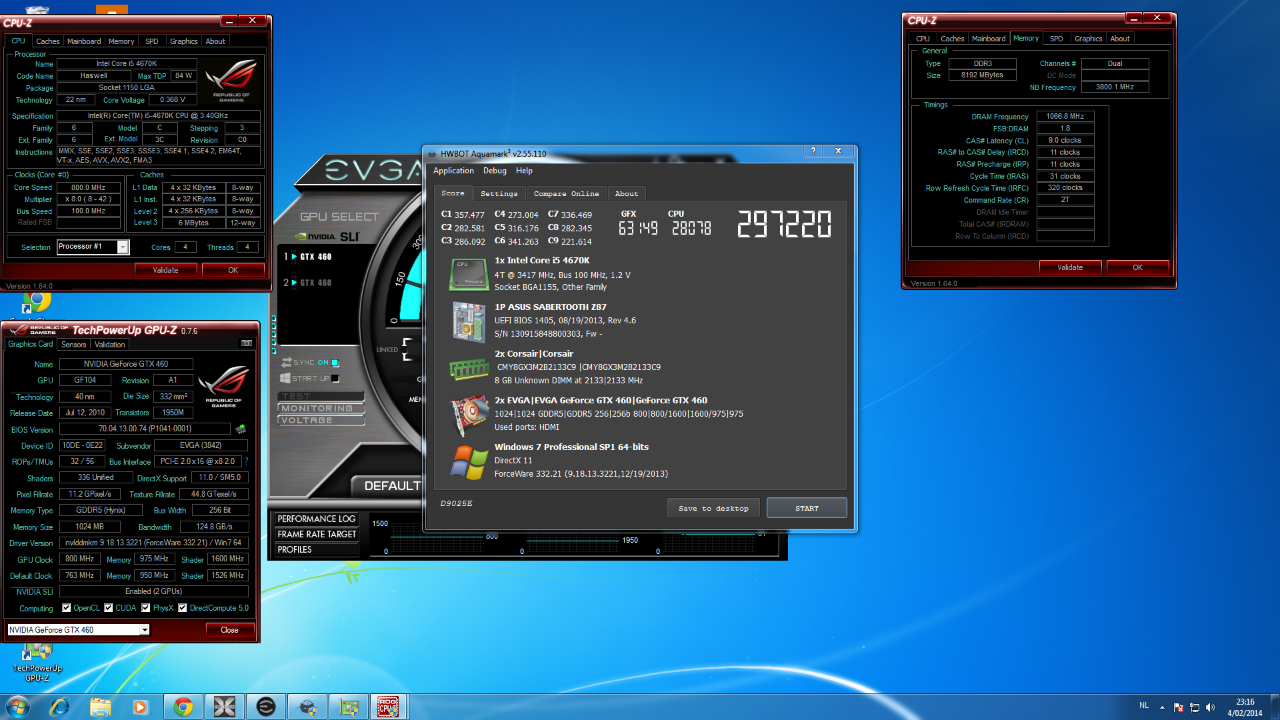Image resolution: width=1280 pixels, height=720 pixels.
Task: Click the ROG logo in GPU-Z window
Action: click(222, 385)
